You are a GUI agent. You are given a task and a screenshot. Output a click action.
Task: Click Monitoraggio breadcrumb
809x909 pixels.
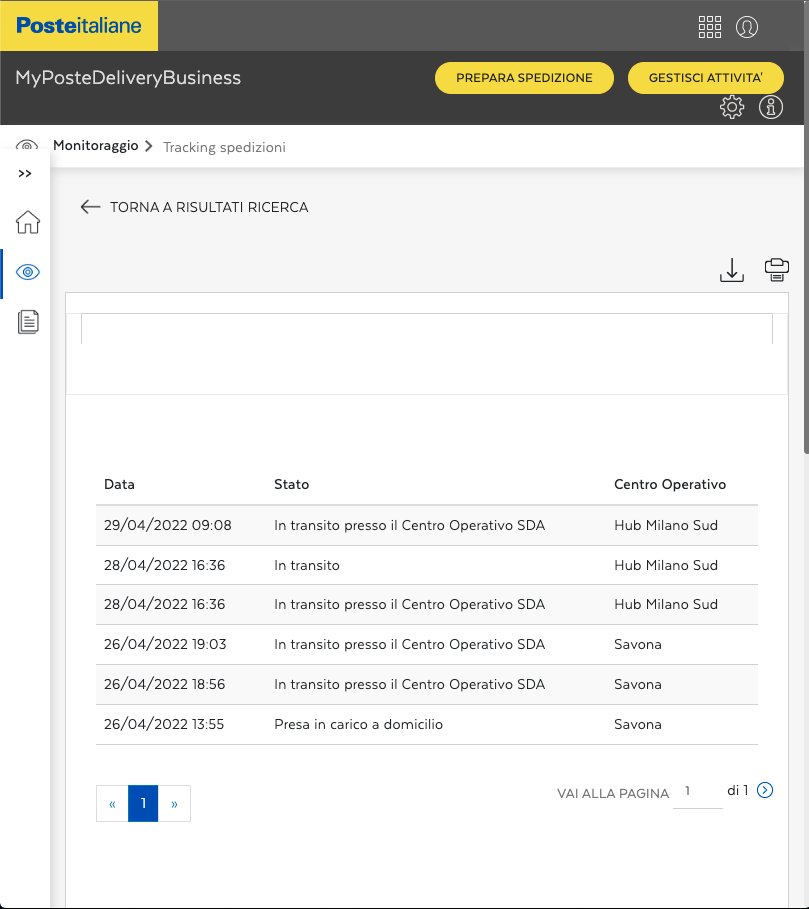(x=96, y=146)
